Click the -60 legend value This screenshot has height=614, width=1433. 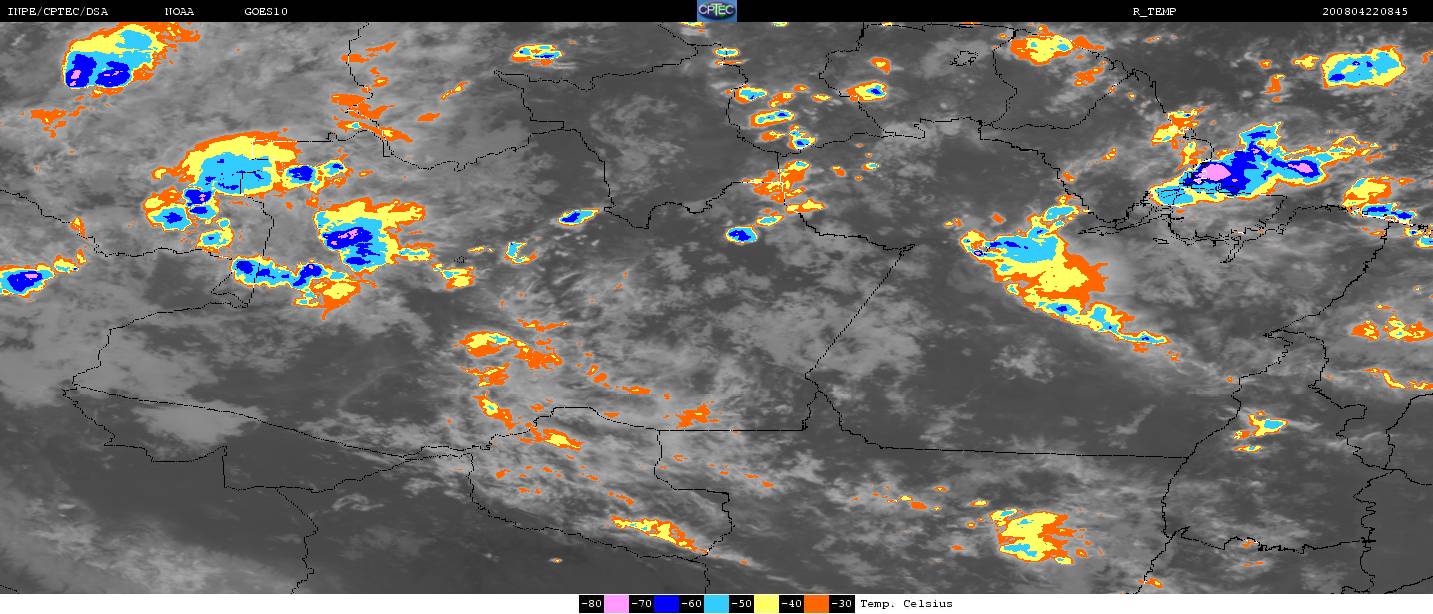point(691,604)
